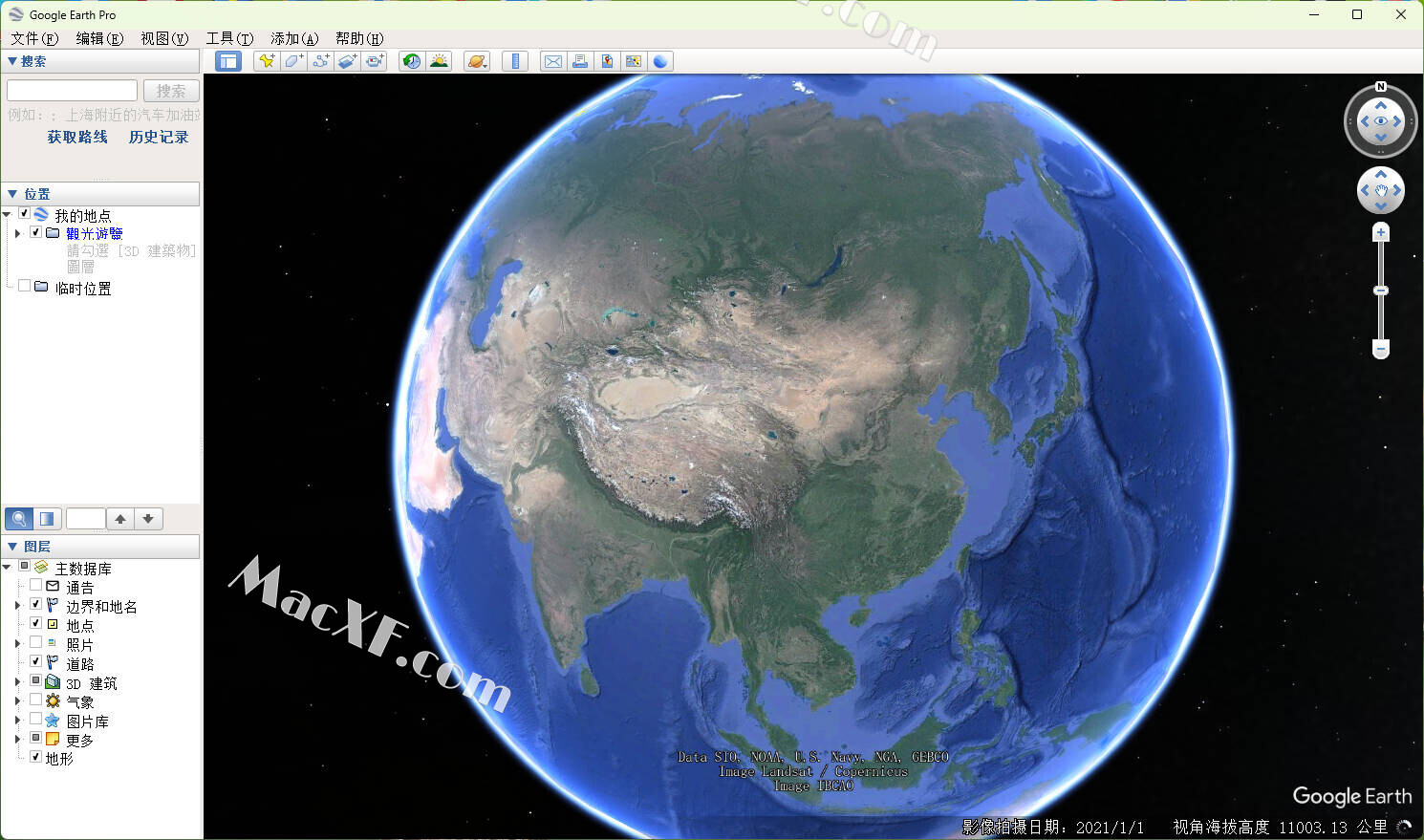Viewport: 1424px width, 840px height.
Task: Click the email envelope toolbar icon
Action: pyautogui.click(x=553, y=61)
